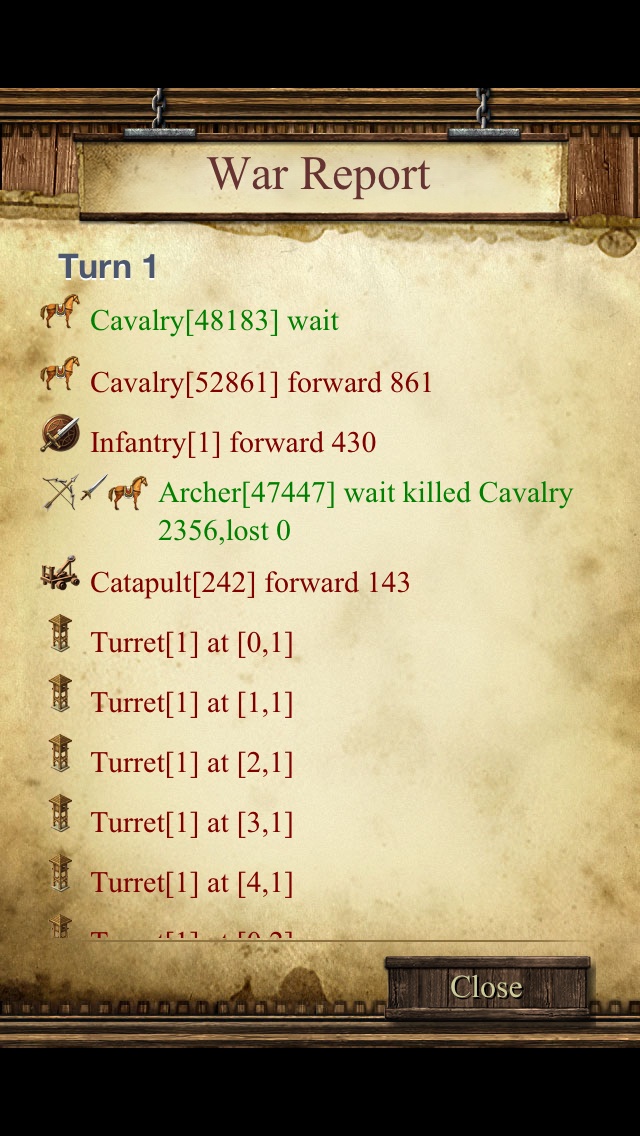Select the Infantry[1] forward 430 entry
Screen dimensions: 640x1136
(233, 443)
